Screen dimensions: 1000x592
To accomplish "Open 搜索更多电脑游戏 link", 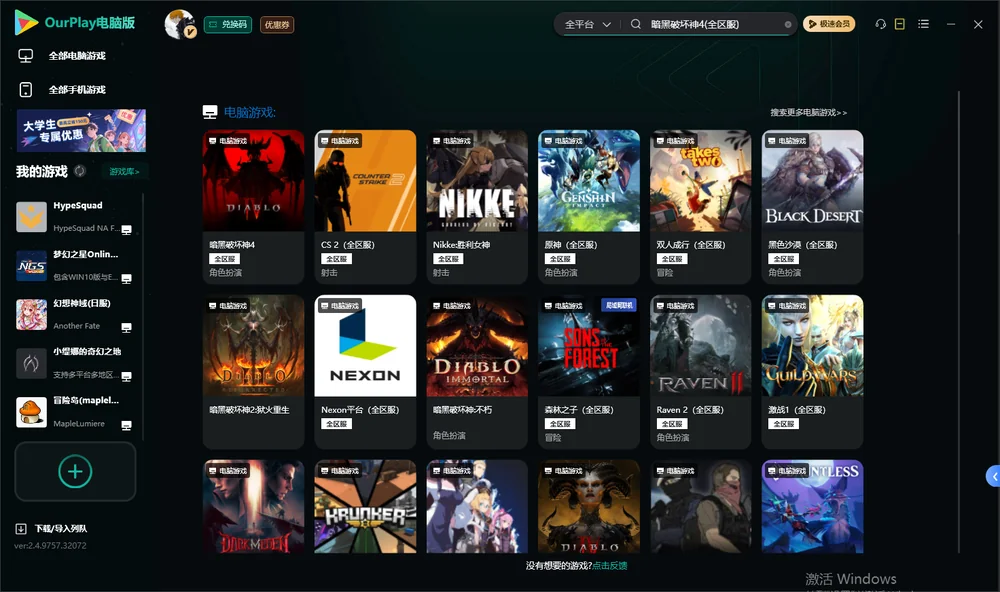I will pos(809,112).
